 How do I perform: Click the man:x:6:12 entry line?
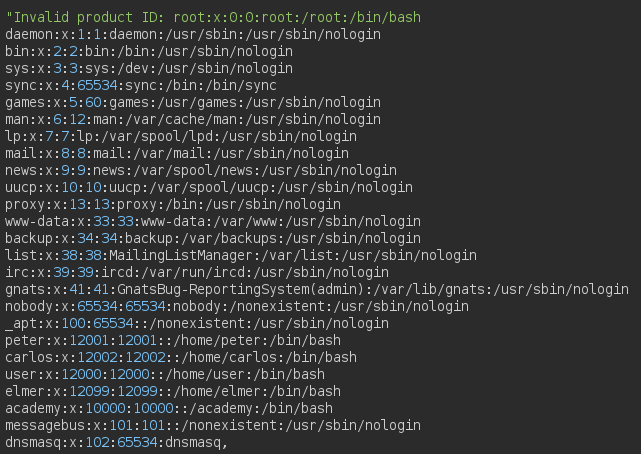click(x=193, y=119)
